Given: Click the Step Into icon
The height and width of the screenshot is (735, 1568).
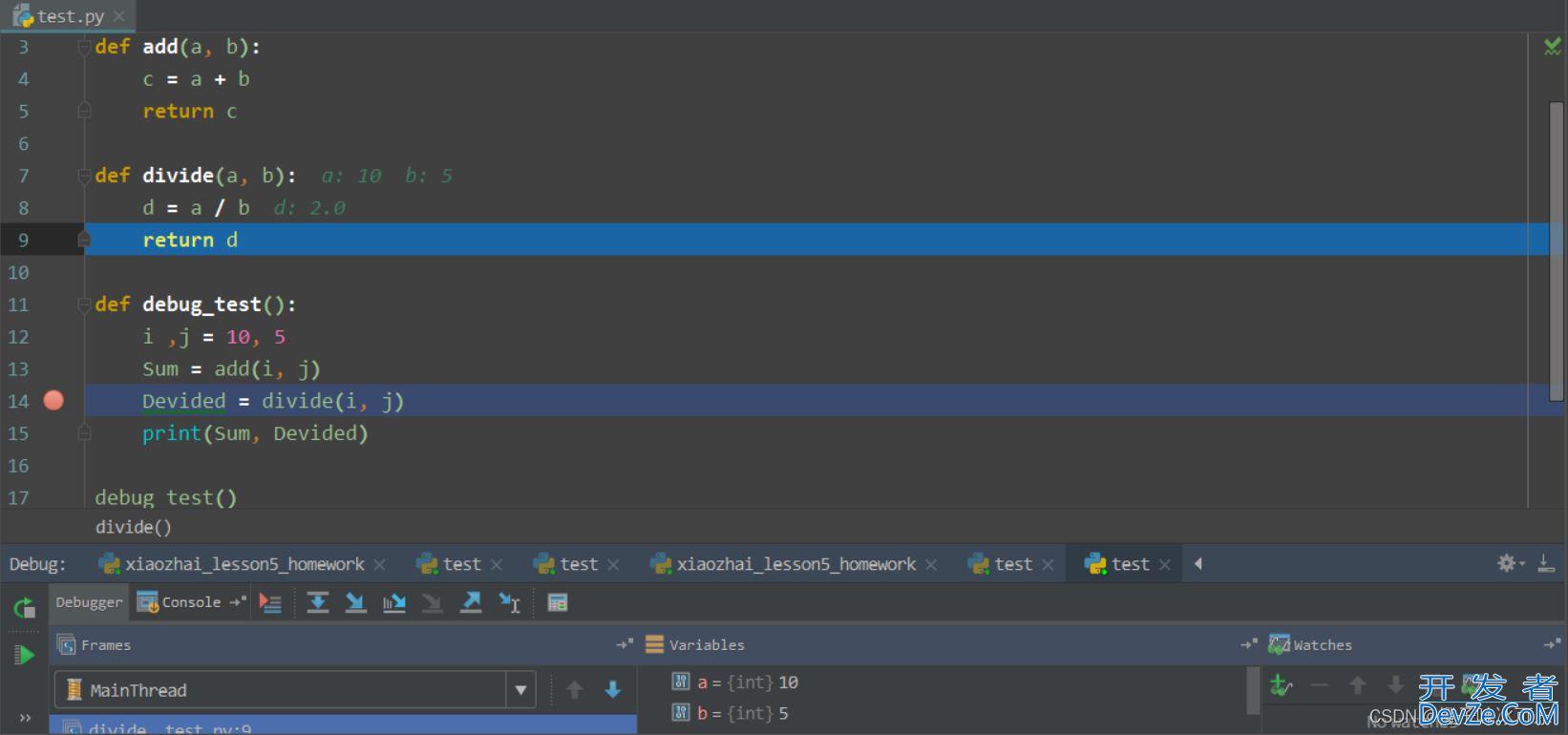Looking at the screenshot, I should (356, 602).
